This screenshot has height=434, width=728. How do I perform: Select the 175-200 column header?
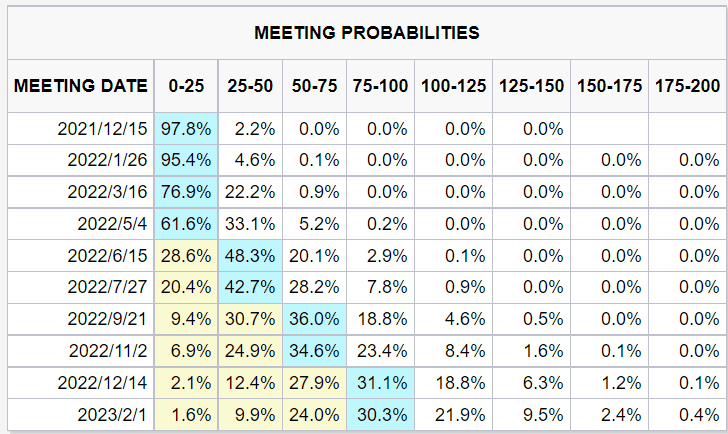tap(687, 86)
